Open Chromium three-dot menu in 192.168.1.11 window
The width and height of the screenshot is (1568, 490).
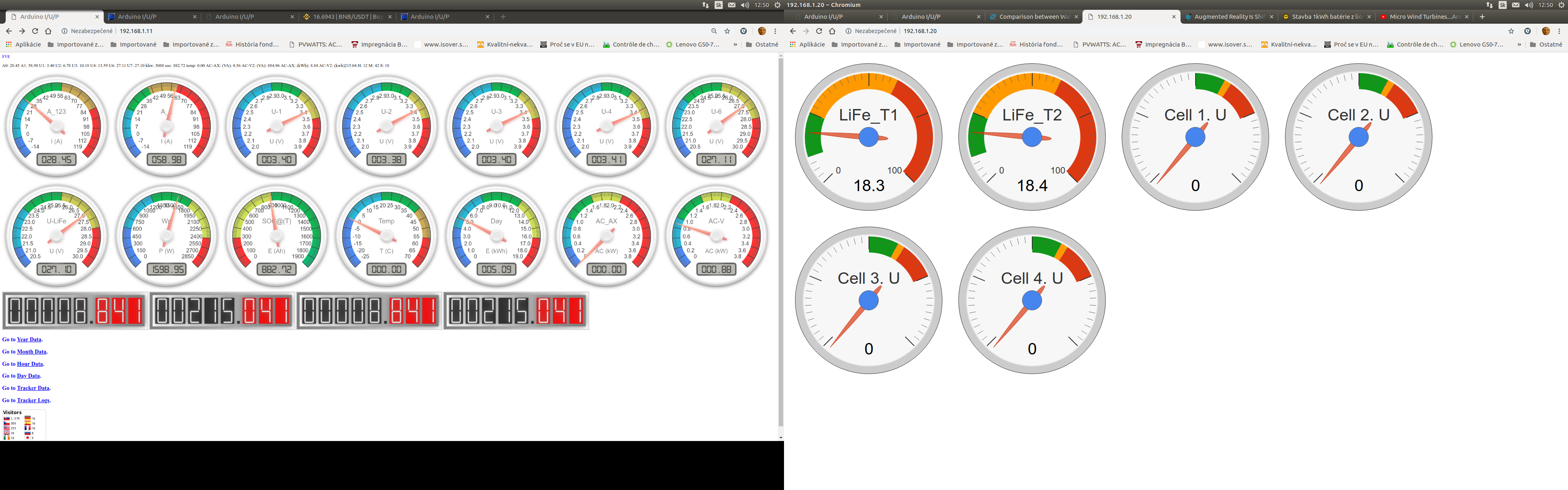(775, 31)
